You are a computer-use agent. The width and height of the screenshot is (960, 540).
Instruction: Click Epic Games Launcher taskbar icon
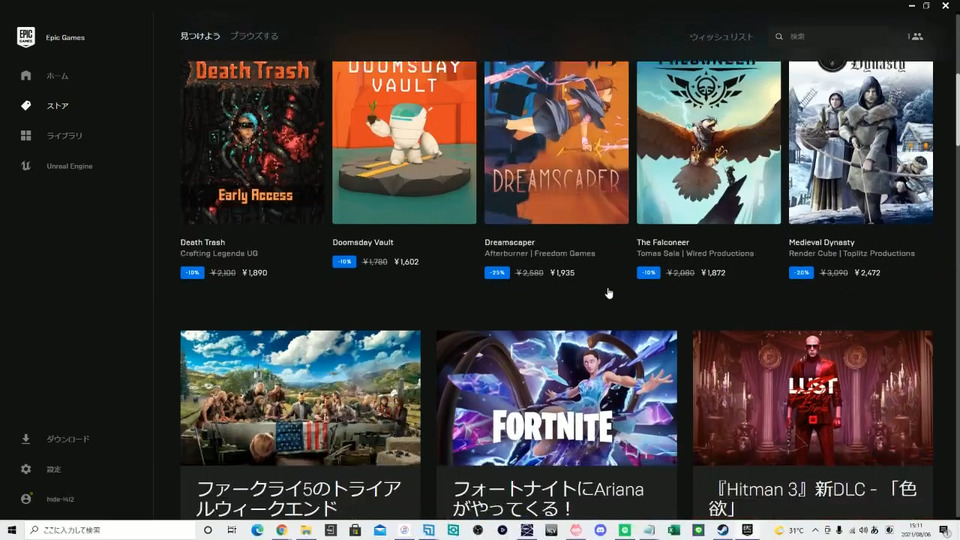747,530
